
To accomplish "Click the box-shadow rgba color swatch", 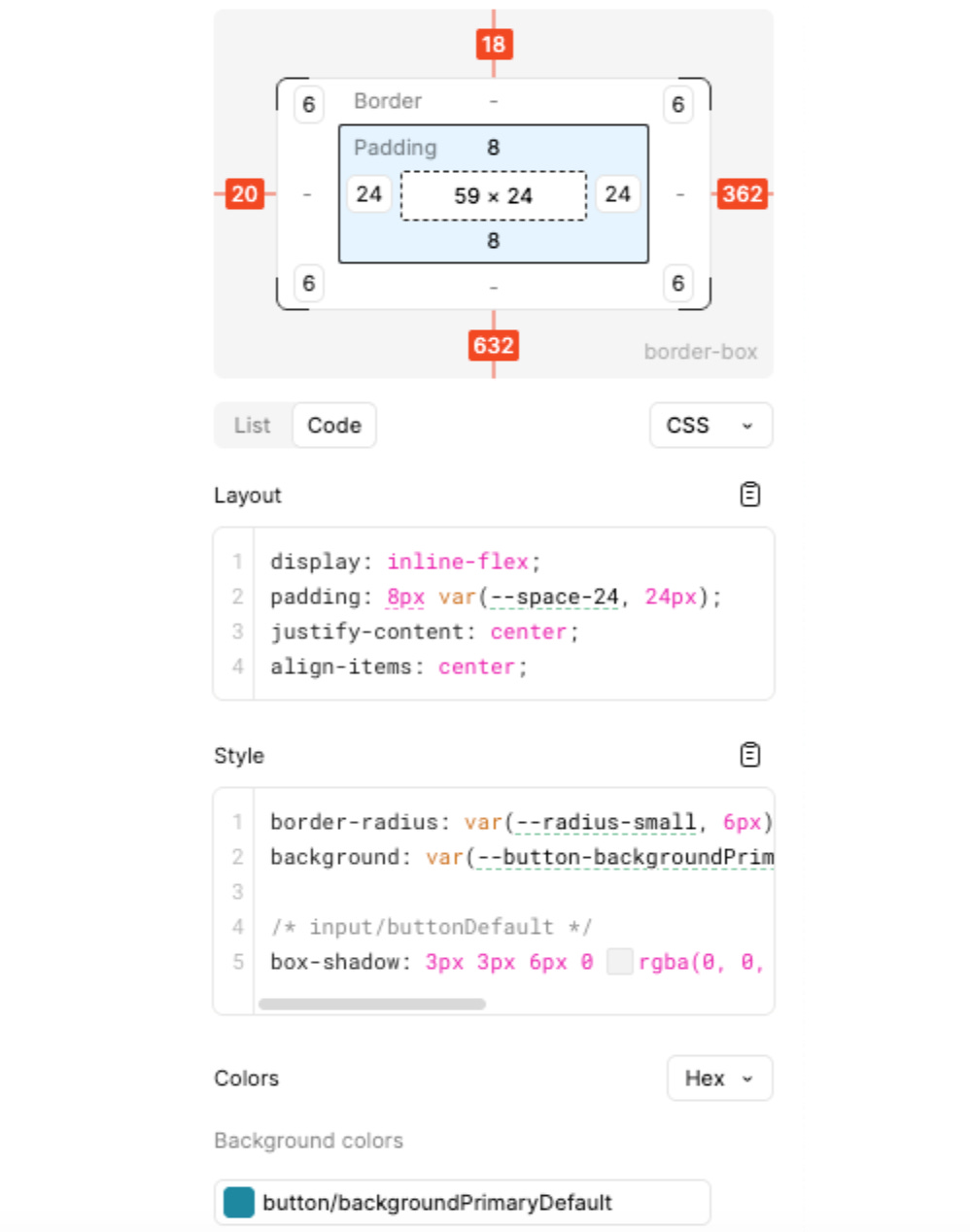I will (620, 962).
